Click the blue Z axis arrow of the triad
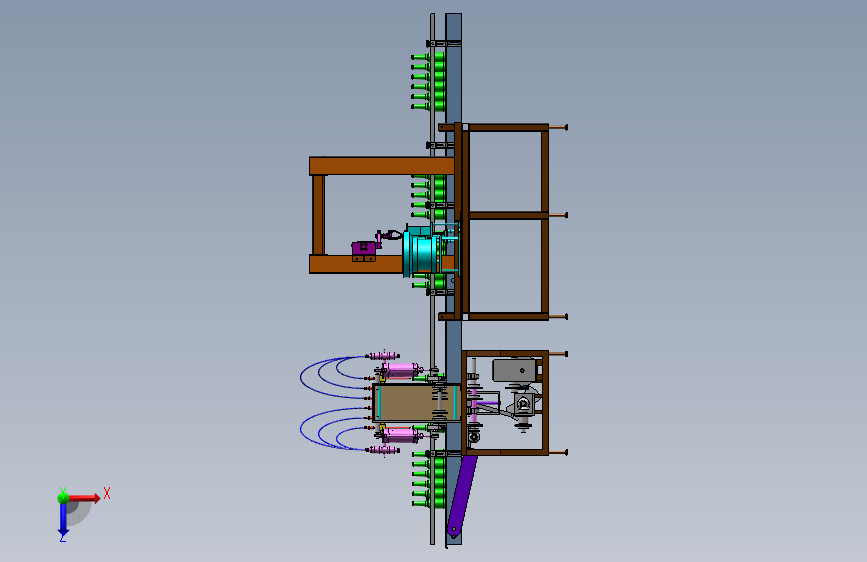The height and width of the screenshot is (562, 867). 63,519
